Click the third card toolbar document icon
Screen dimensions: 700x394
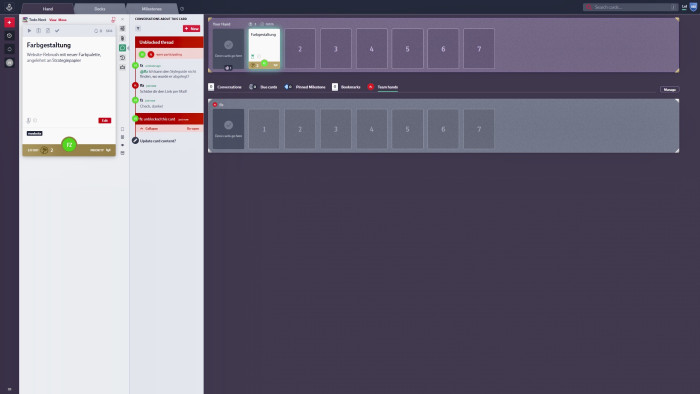tap(48, 31)
